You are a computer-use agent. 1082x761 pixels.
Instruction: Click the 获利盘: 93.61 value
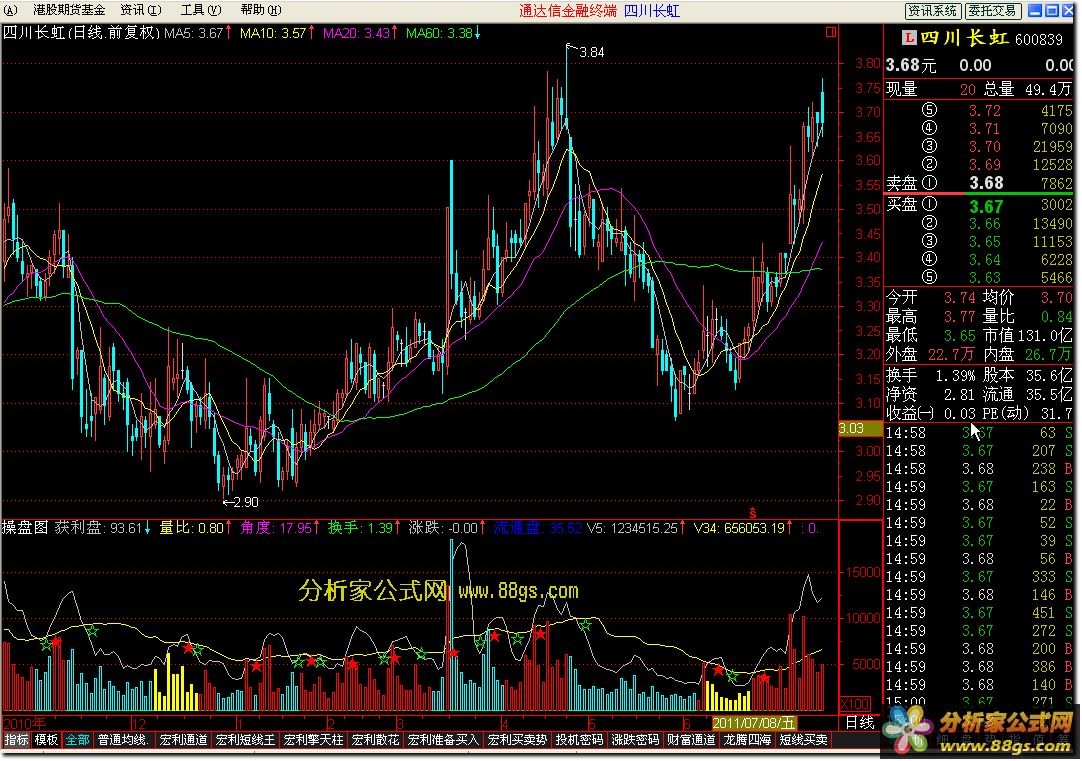(104, 528)
